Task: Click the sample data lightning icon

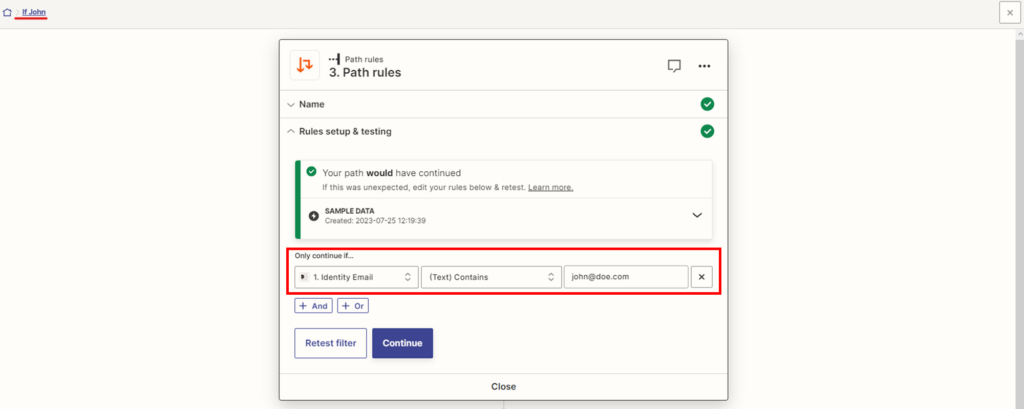Action: [314, 215]
